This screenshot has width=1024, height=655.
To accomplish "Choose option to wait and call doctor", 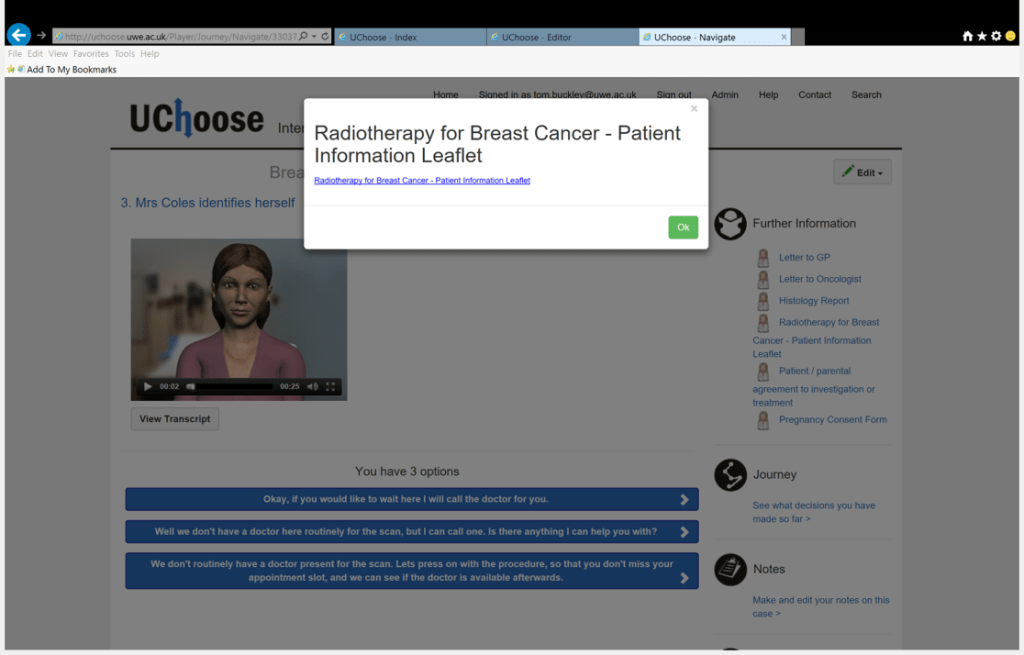I will click(x=411, y=499).
